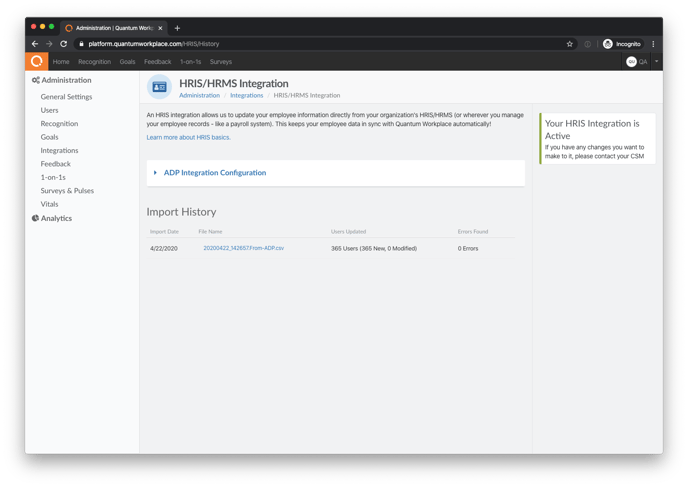
Task: Click the QA user avatar
Action: pos(631,62)
